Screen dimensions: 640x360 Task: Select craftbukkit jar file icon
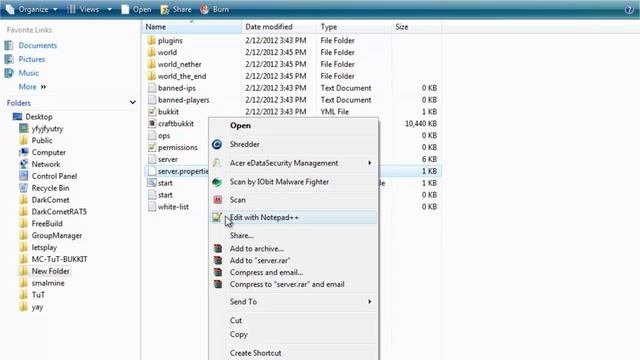pyautogui.click(x=152, y=123)
